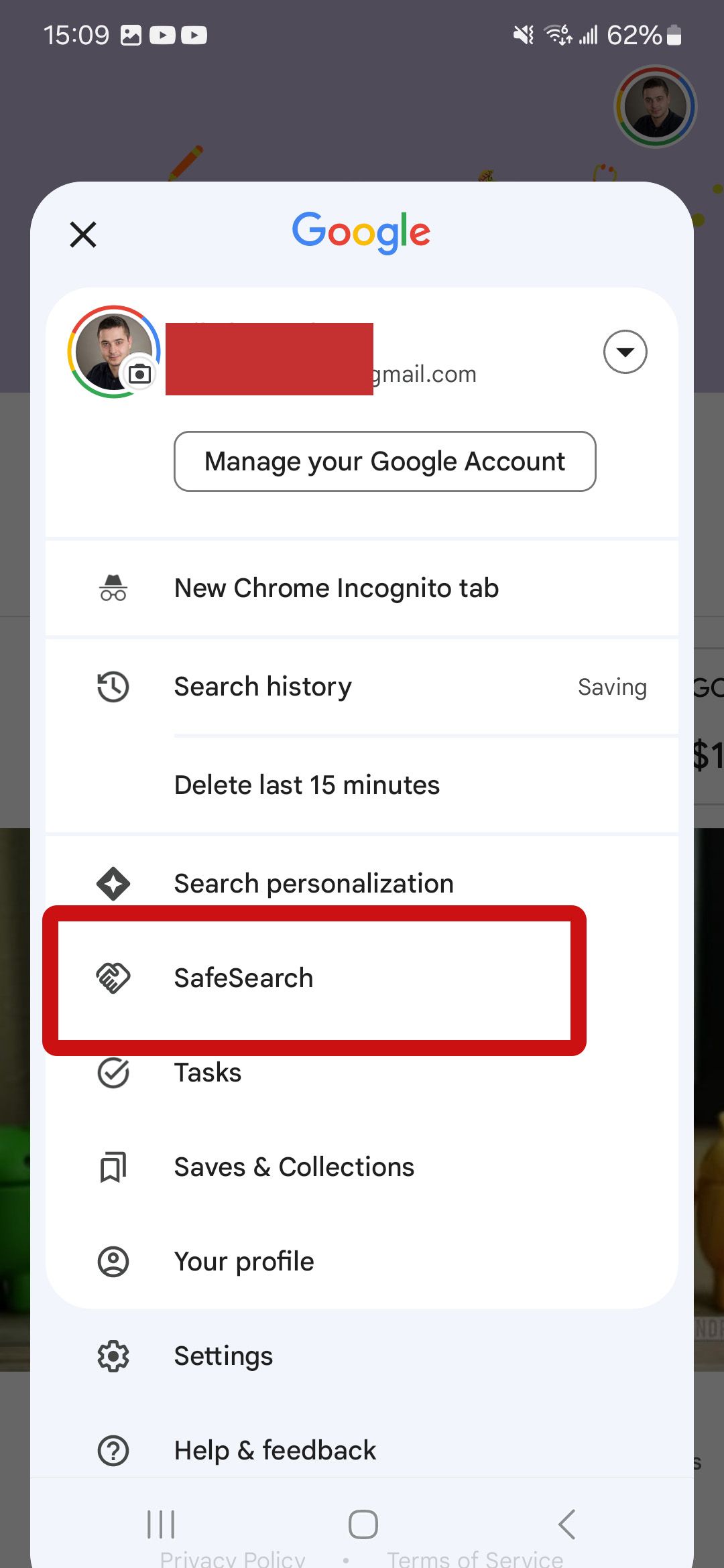Viewport: 724px width, 1568px height.
Task: Tap the Google logo
Action: pyautogui.click(x=361, y=232)
